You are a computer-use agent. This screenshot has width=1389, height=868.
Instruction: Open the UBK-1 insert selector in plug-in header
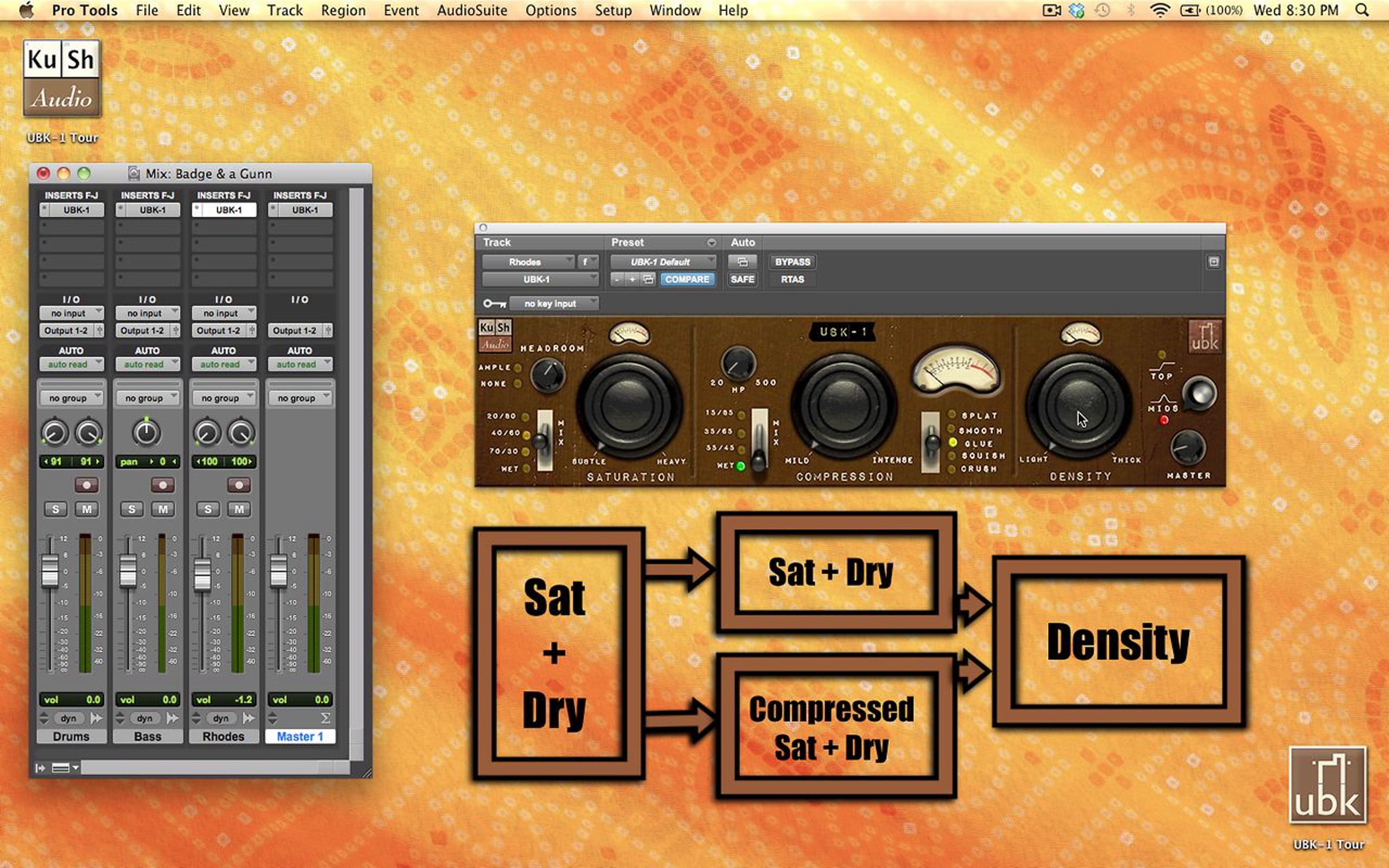coord(540,279)
